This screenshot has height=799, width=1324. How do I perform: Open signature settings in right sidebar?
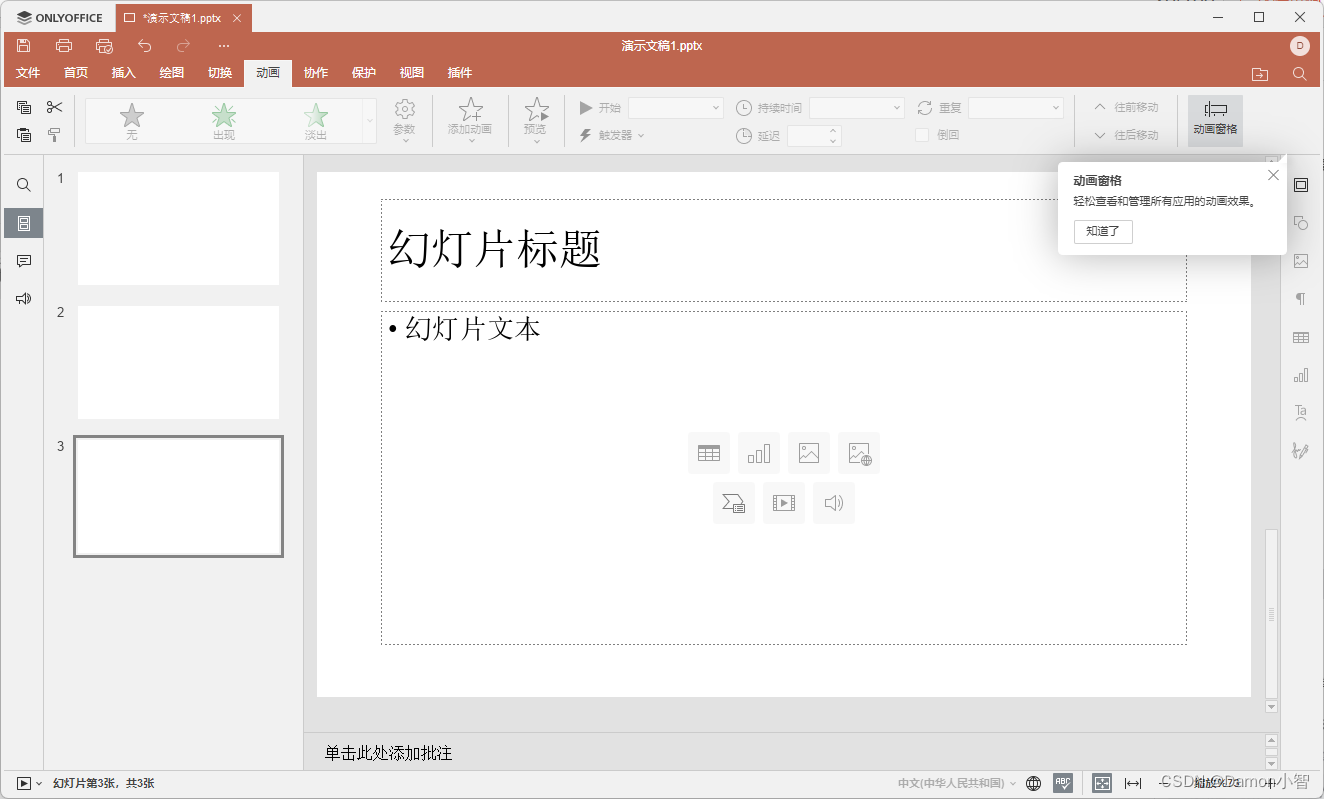click(x=1301, y=451)
